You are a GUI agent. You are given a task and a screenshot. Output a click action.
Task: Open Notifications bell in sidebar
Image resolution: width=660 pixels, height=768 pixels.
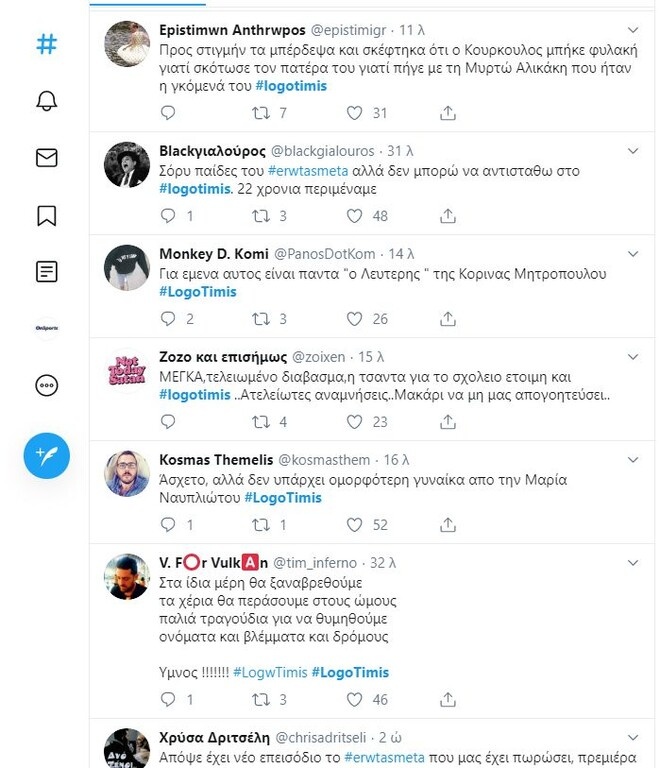click(46, 101)
